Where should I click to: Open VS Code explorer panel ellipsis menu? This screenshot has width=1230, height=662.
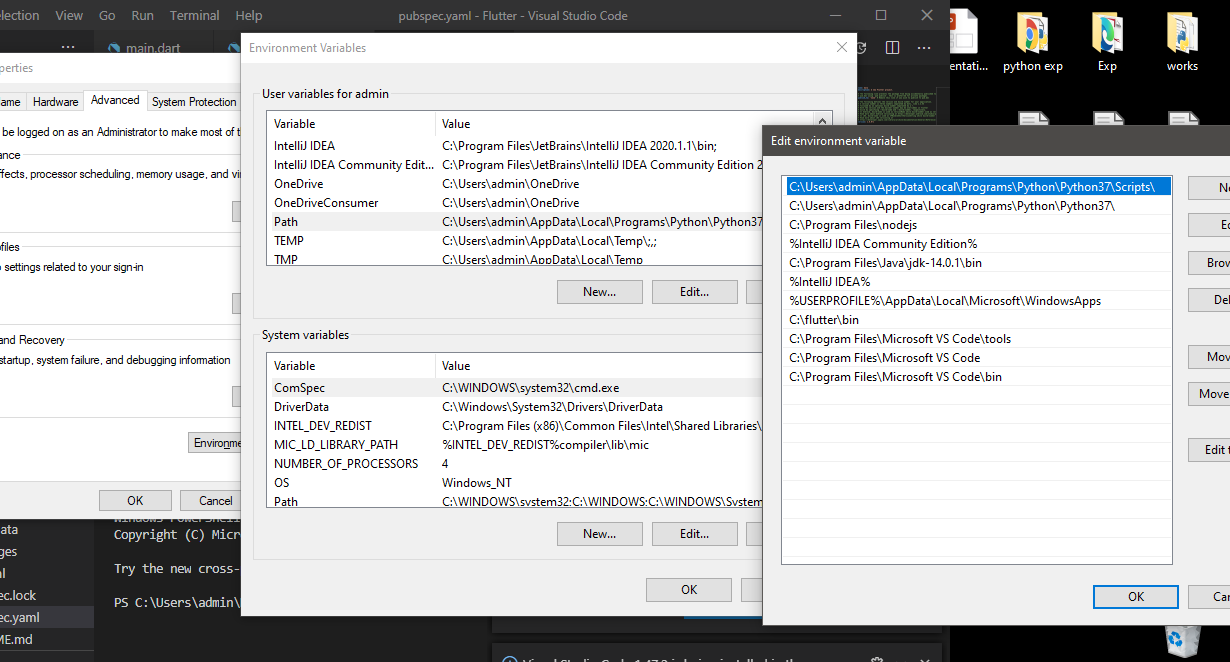click(68, 48)
